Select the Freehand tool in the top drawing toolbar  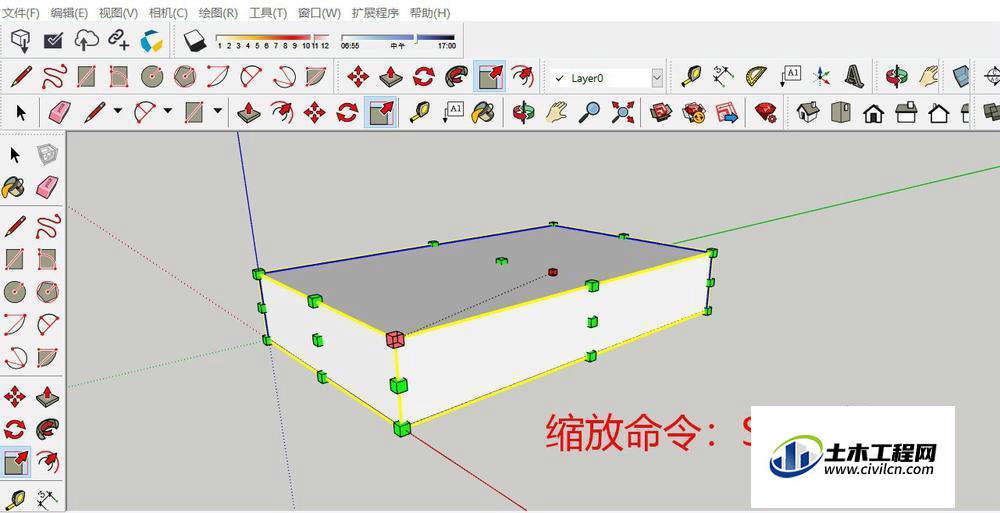pos(54,77)
